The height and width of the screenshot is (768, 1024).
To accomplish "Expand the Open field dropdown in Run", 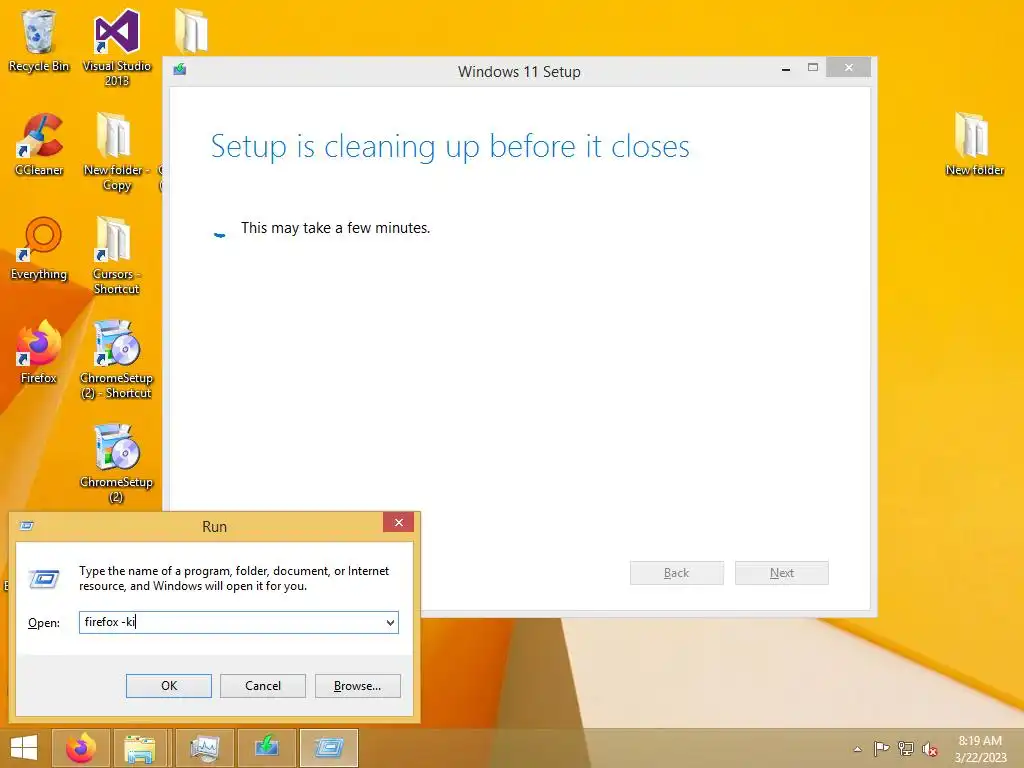I will pos(390,622).
